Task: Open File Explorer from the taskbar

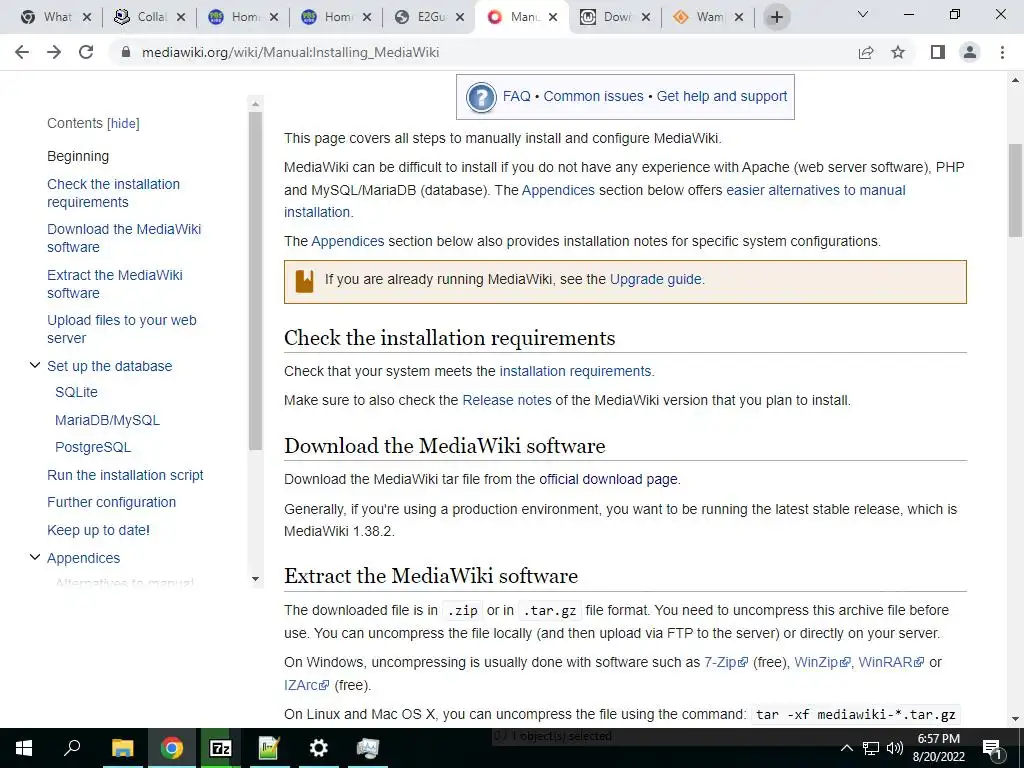Action: point(122,748)
